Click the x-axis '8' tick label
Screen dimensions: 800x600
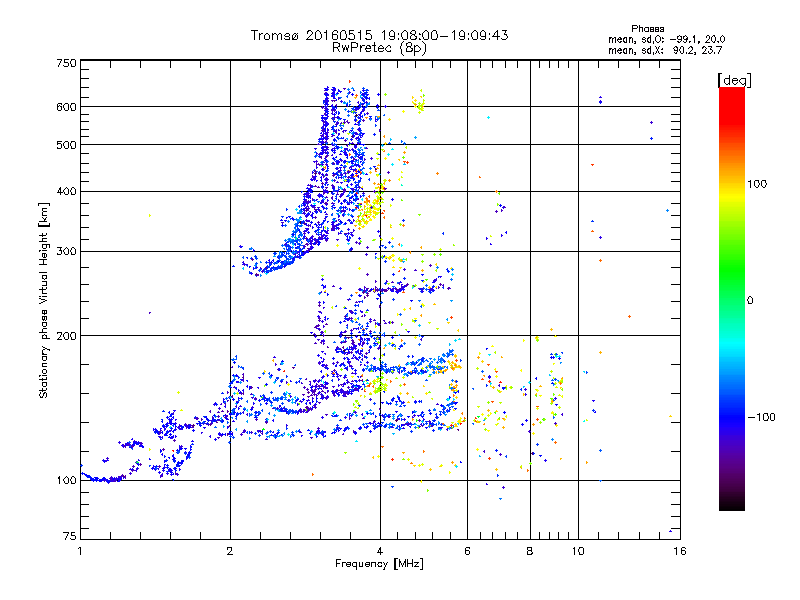coord(530,551)
